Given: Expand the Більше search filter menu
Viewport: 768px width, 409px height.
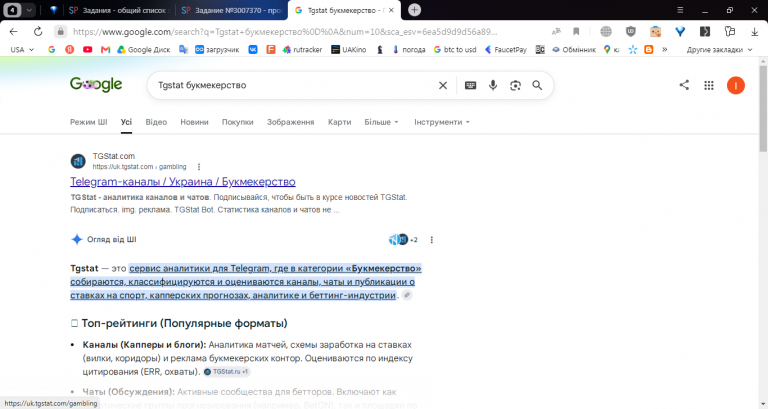Looking at the screenshot, I should coord(381,122).
